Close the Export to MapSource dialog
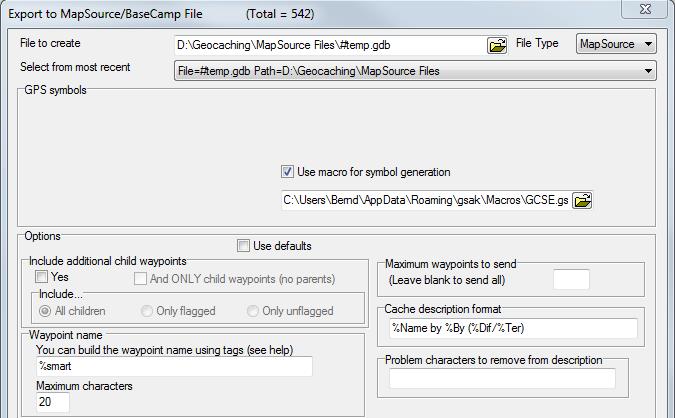 point(644,9)
